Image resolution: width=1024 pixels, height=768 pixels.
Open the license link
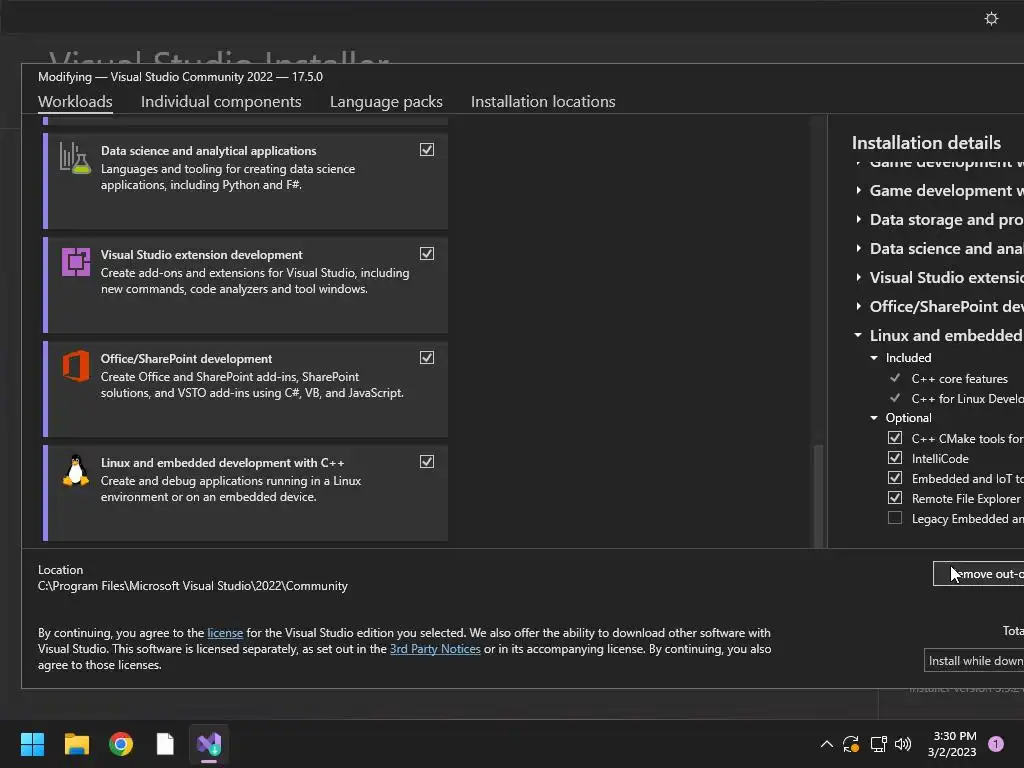point(225,633)
